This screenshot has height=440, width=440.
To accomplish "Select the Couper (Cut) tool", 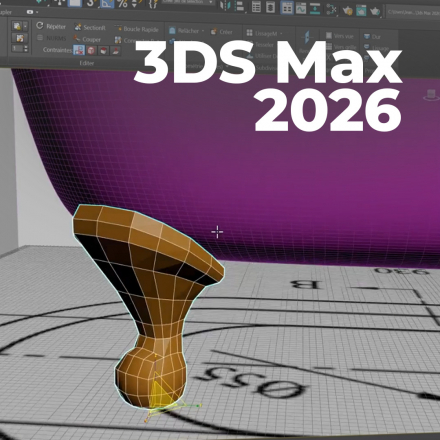I will 87,39.
